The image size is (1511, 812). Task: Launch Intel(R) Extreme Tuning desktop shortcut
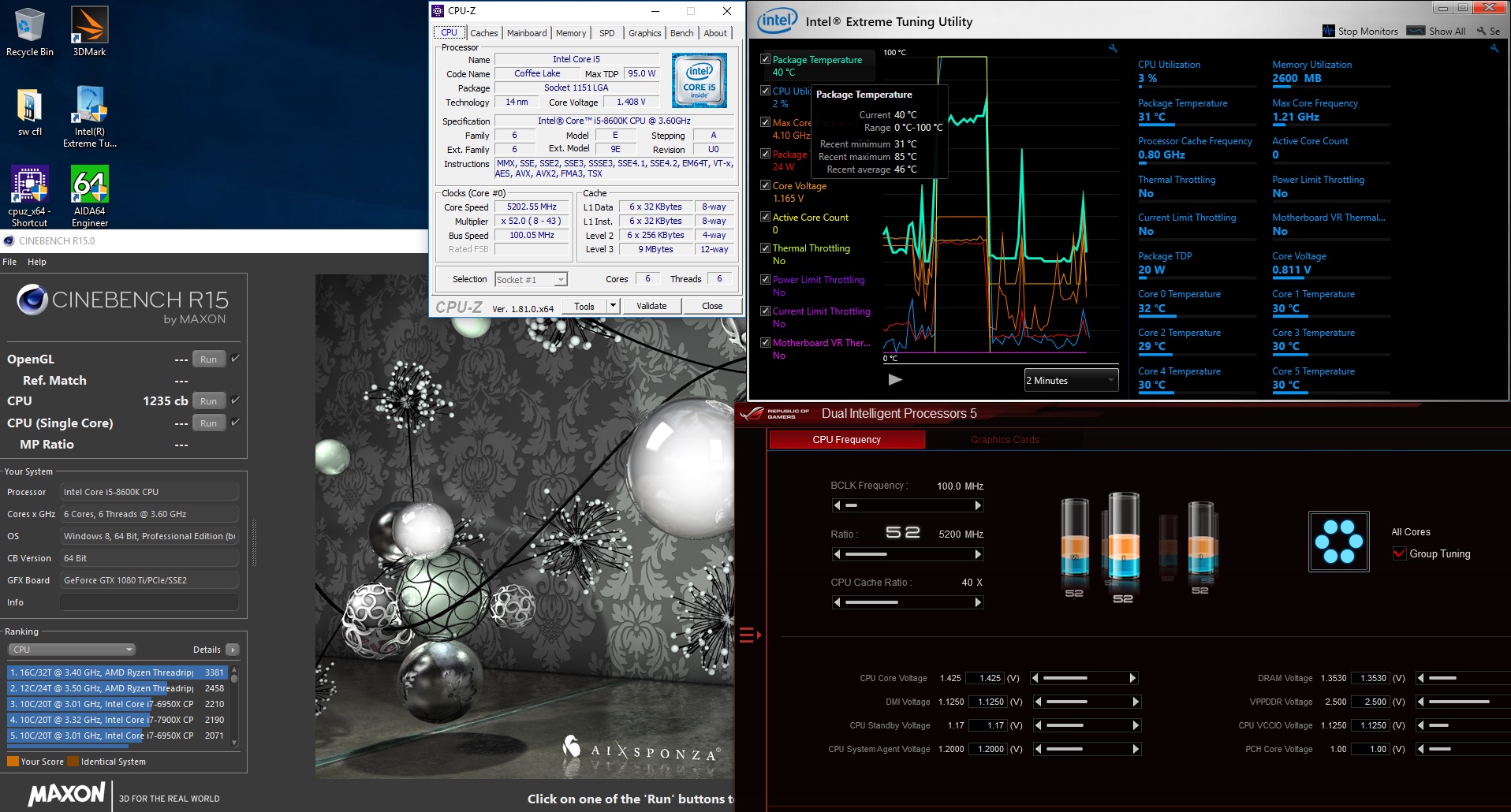click(89, 117)
